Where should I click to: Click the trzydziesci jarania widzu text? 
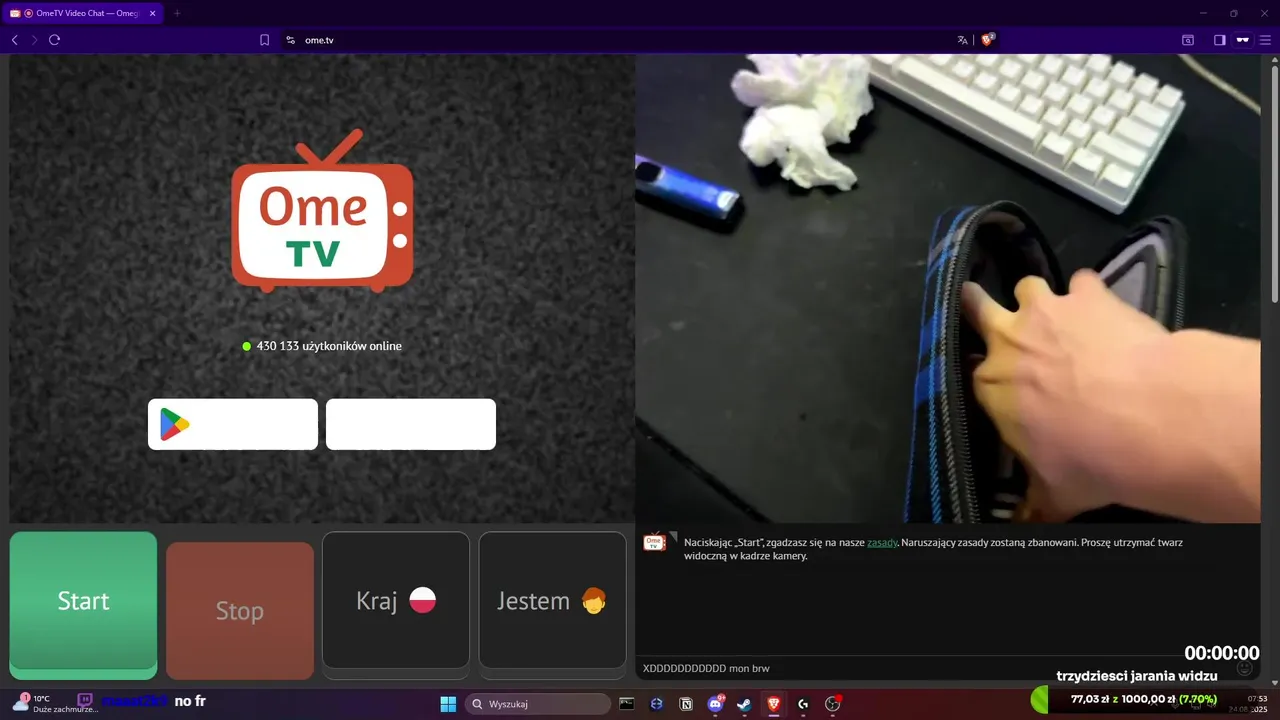click(1137, 676)
